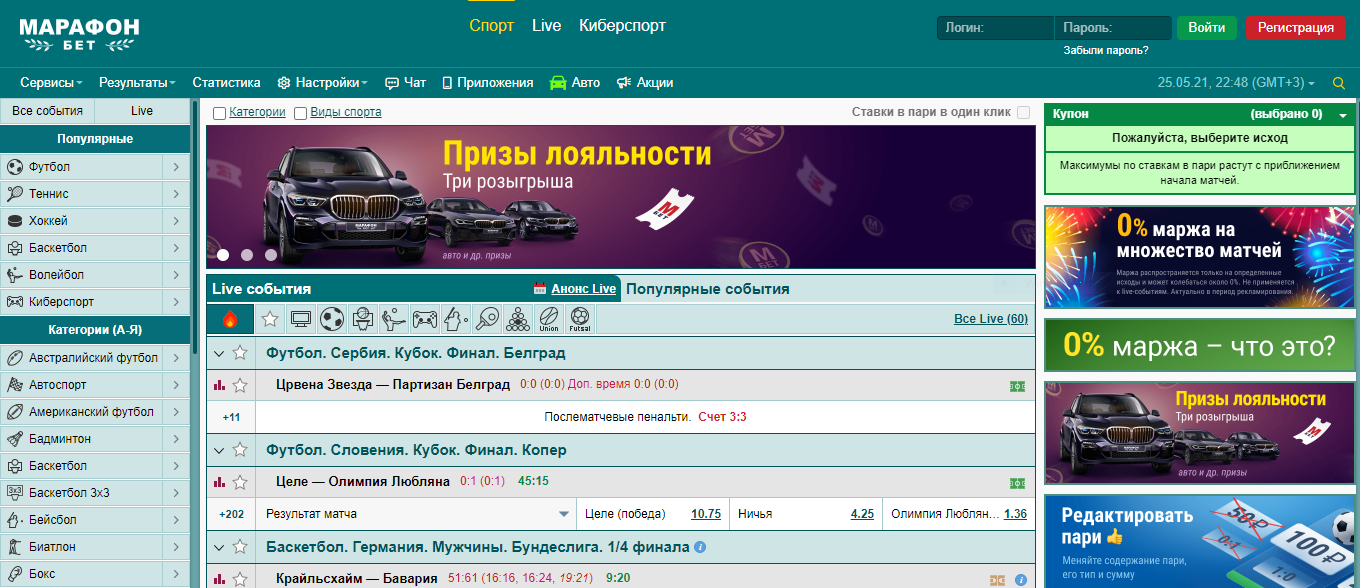
Task: Open the Результат матча market dropdown
Action: pyautogui.click(x=416, y=514)
